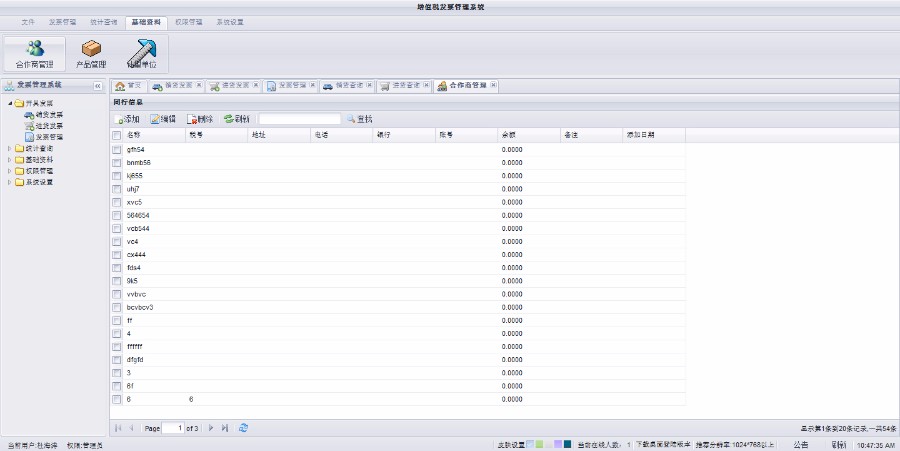Click the pager refresh icon
Viewport: 900px width, 451px height.
point(243,428)
